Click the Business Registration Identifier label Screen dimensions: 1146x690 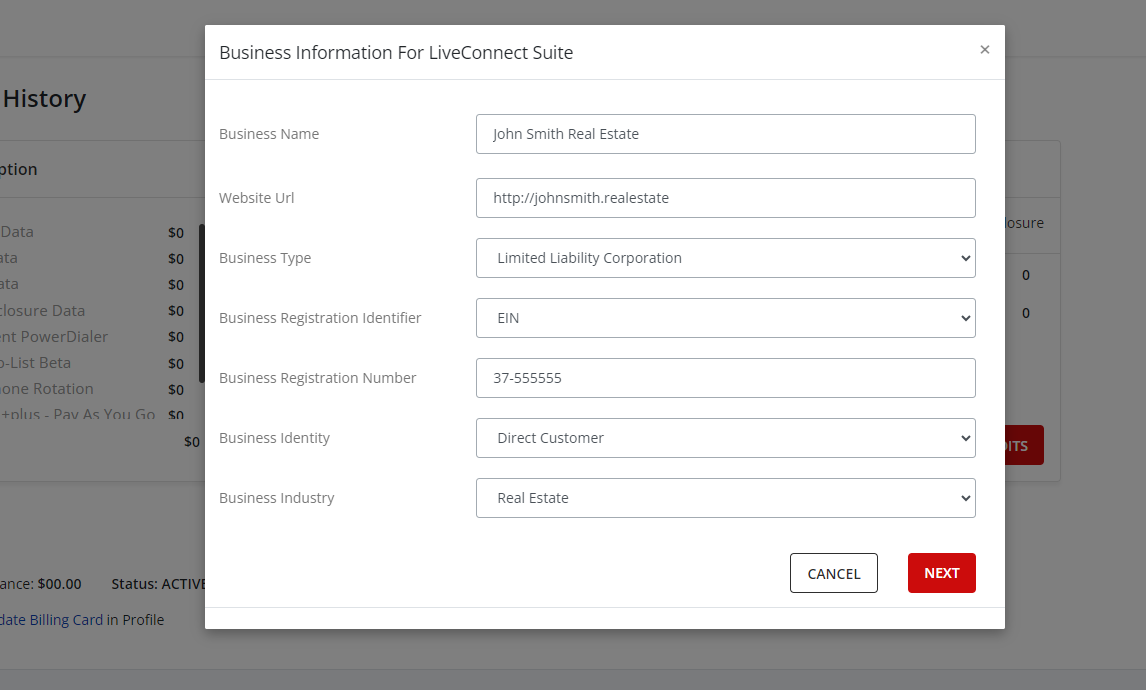click(320, 318)
